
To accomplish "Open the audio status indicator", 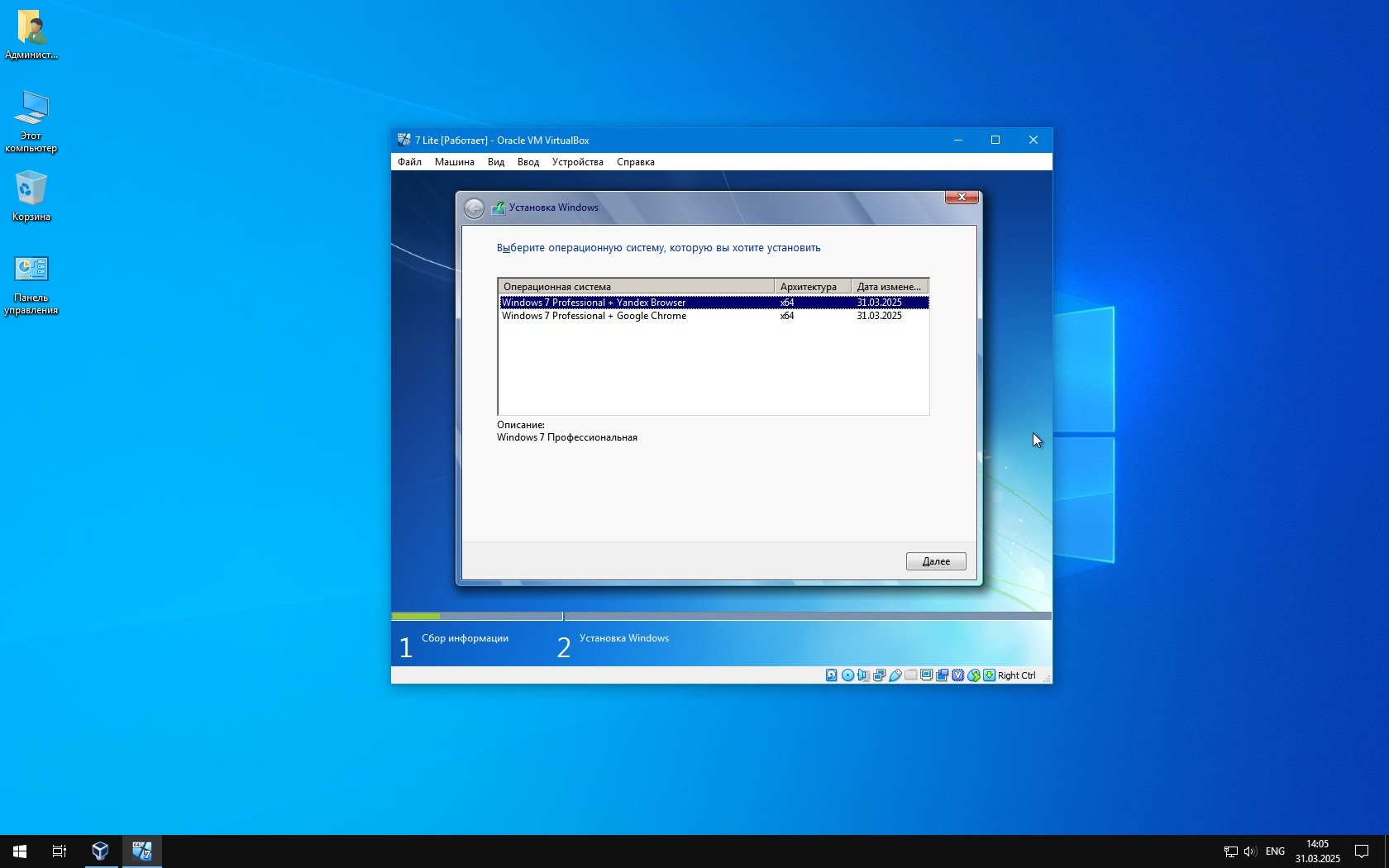I will [863, 675].
